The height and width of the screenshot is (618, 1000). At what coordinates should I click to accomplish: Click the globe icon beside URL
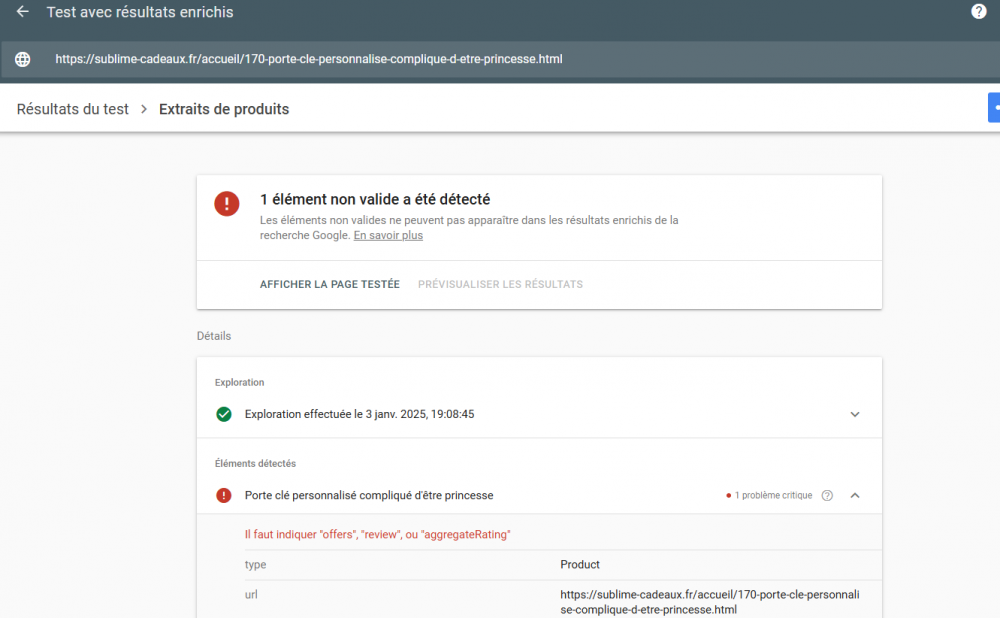point(23,60)
